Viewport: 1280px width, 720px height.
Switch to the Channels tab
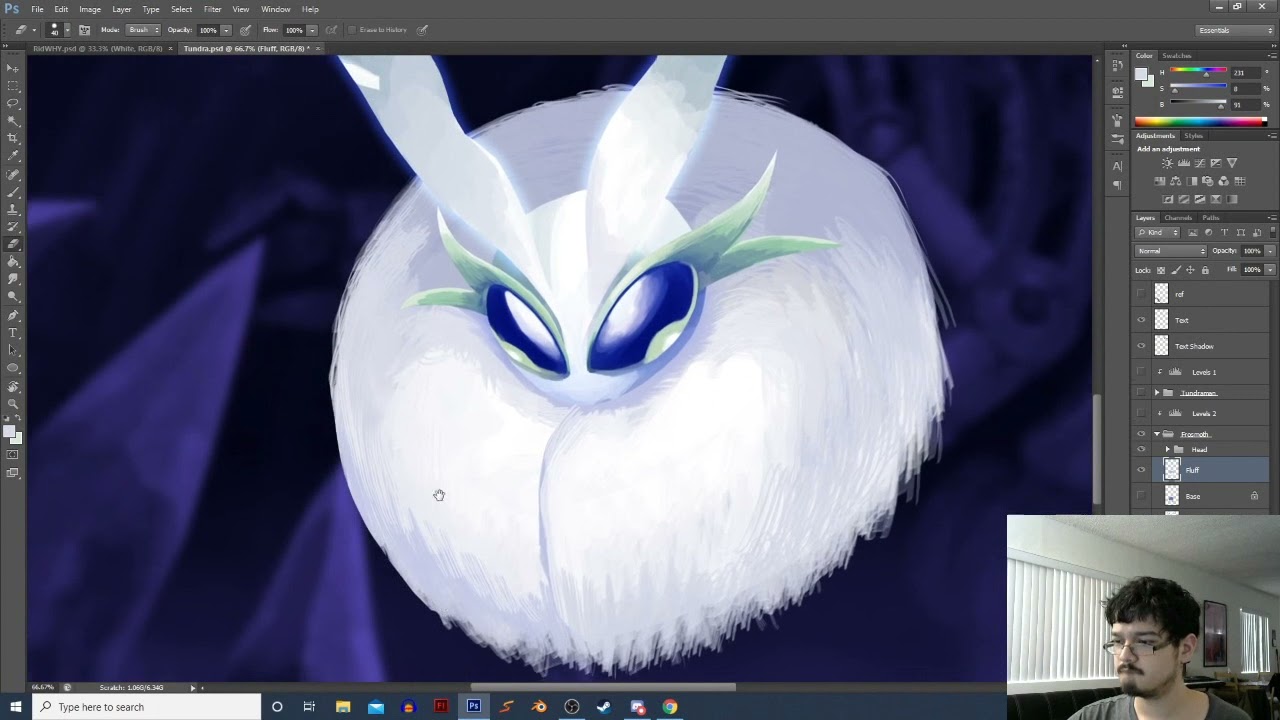(x=1178, y=218)
